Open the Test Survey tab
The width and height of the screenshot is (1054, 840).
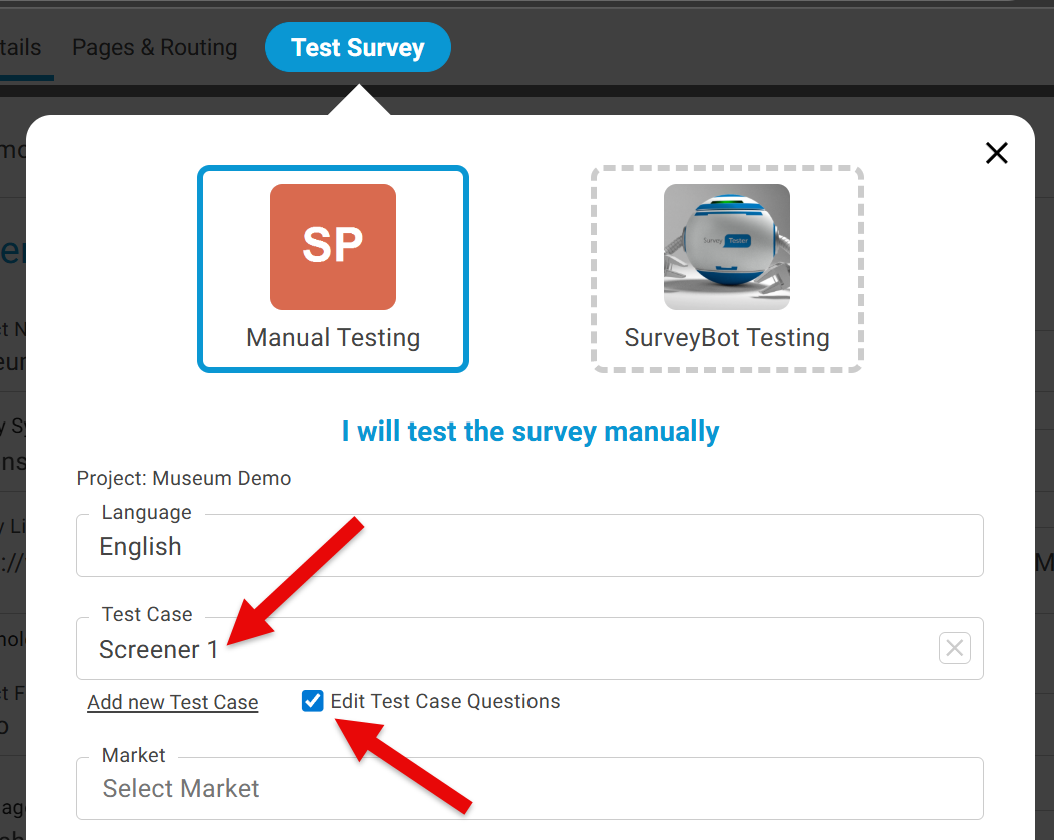click(x=358, y=47)
